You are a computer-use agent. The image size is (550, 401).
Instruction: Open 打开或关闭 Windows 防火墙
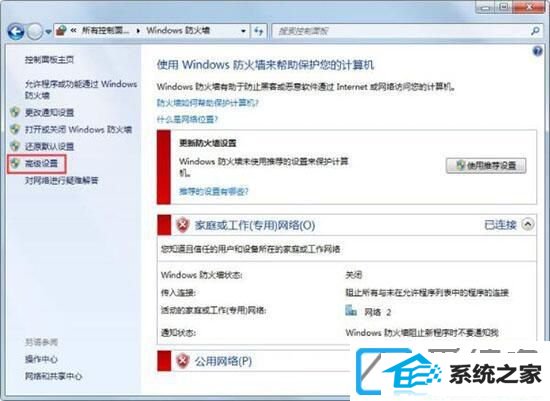coord(78,129)
